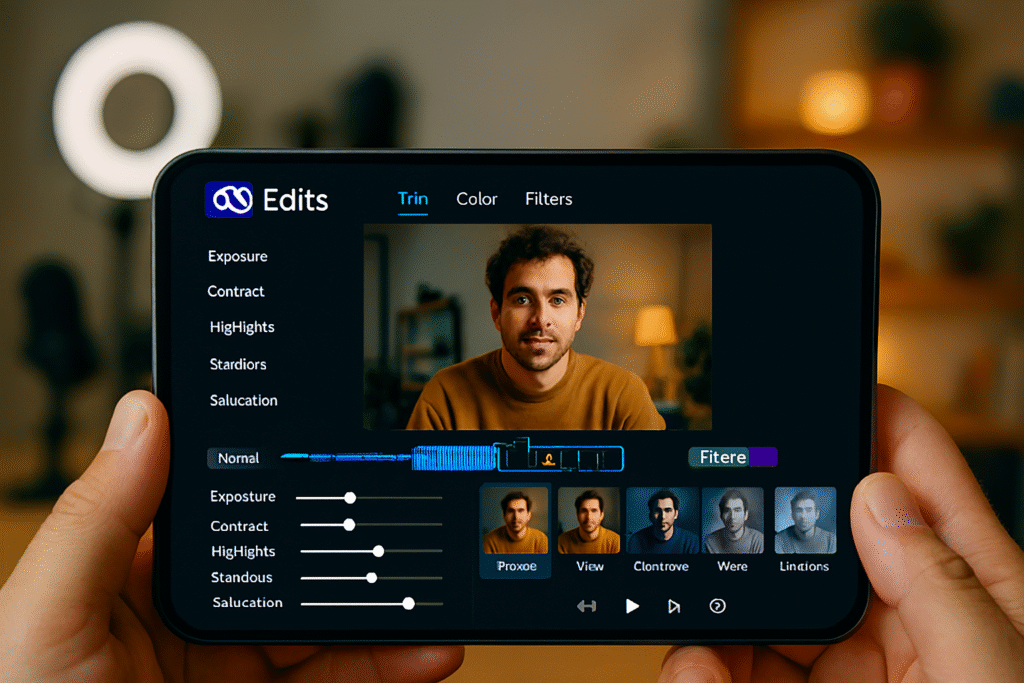Click the orange marker icon in timeline clip
Viewport: 1024px width, 683px height.
549,460
